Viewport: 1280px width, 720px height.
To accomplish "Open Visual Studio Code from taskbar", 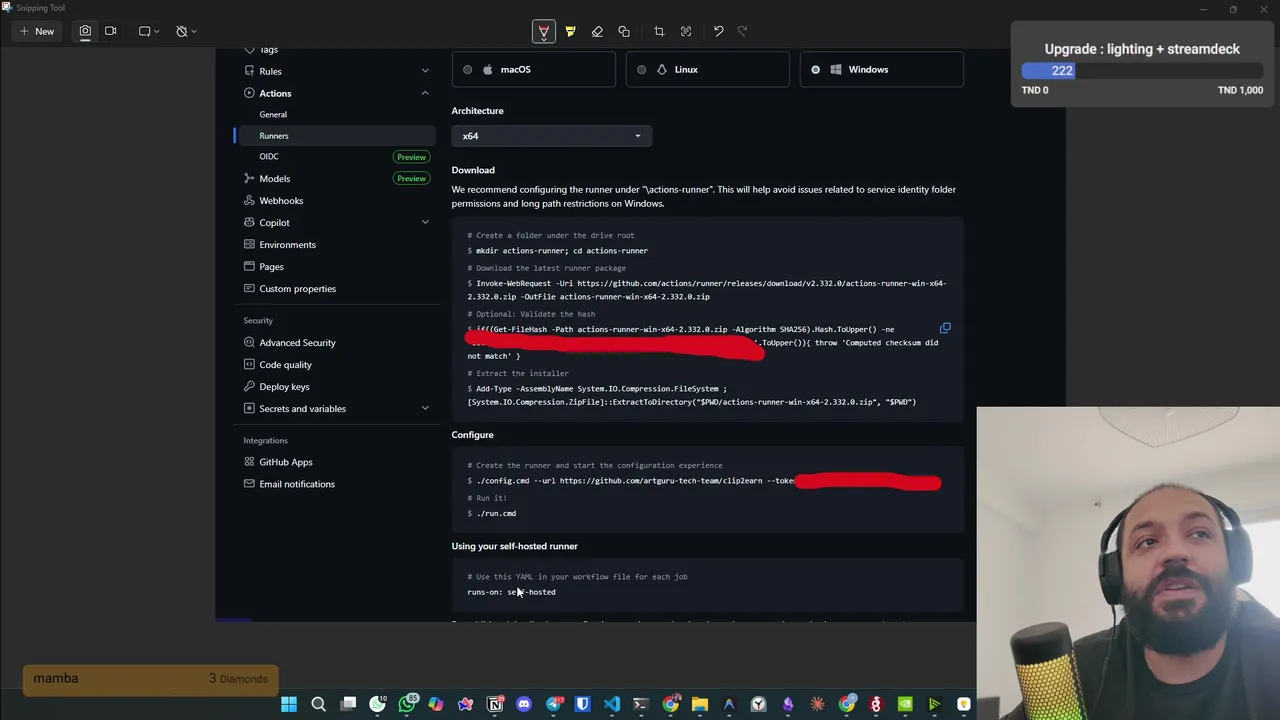I will [612, 705].
